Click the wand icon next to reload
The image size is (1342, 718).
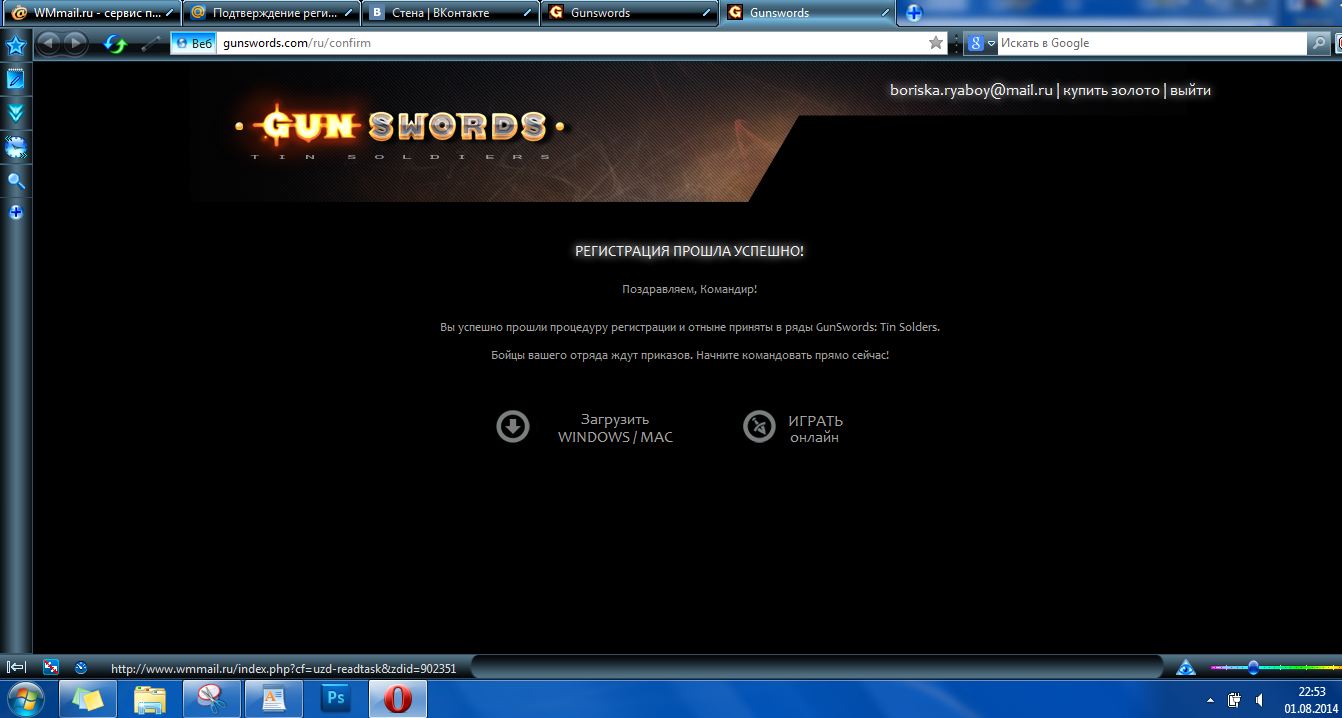click(151, 44)
